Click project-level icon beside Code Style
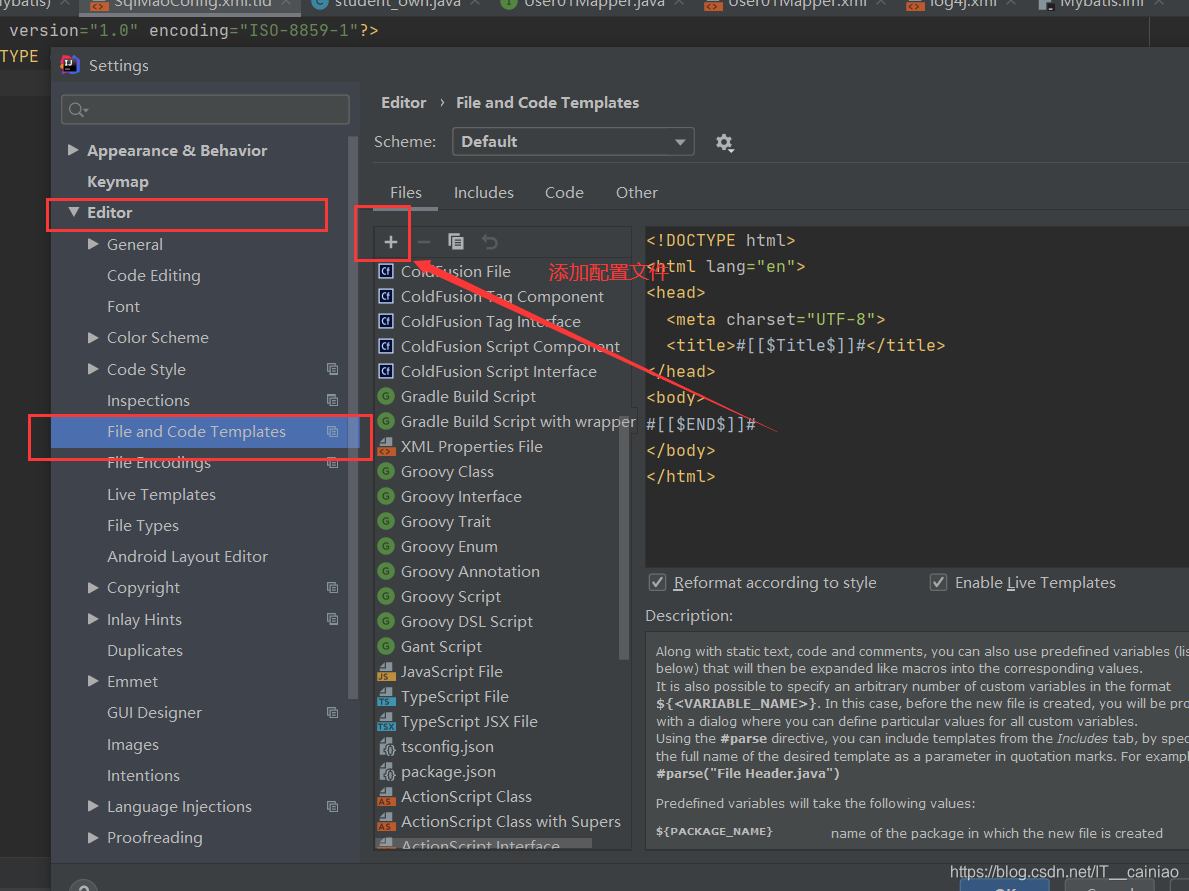 pyautogui.click(x=332, y=369)
